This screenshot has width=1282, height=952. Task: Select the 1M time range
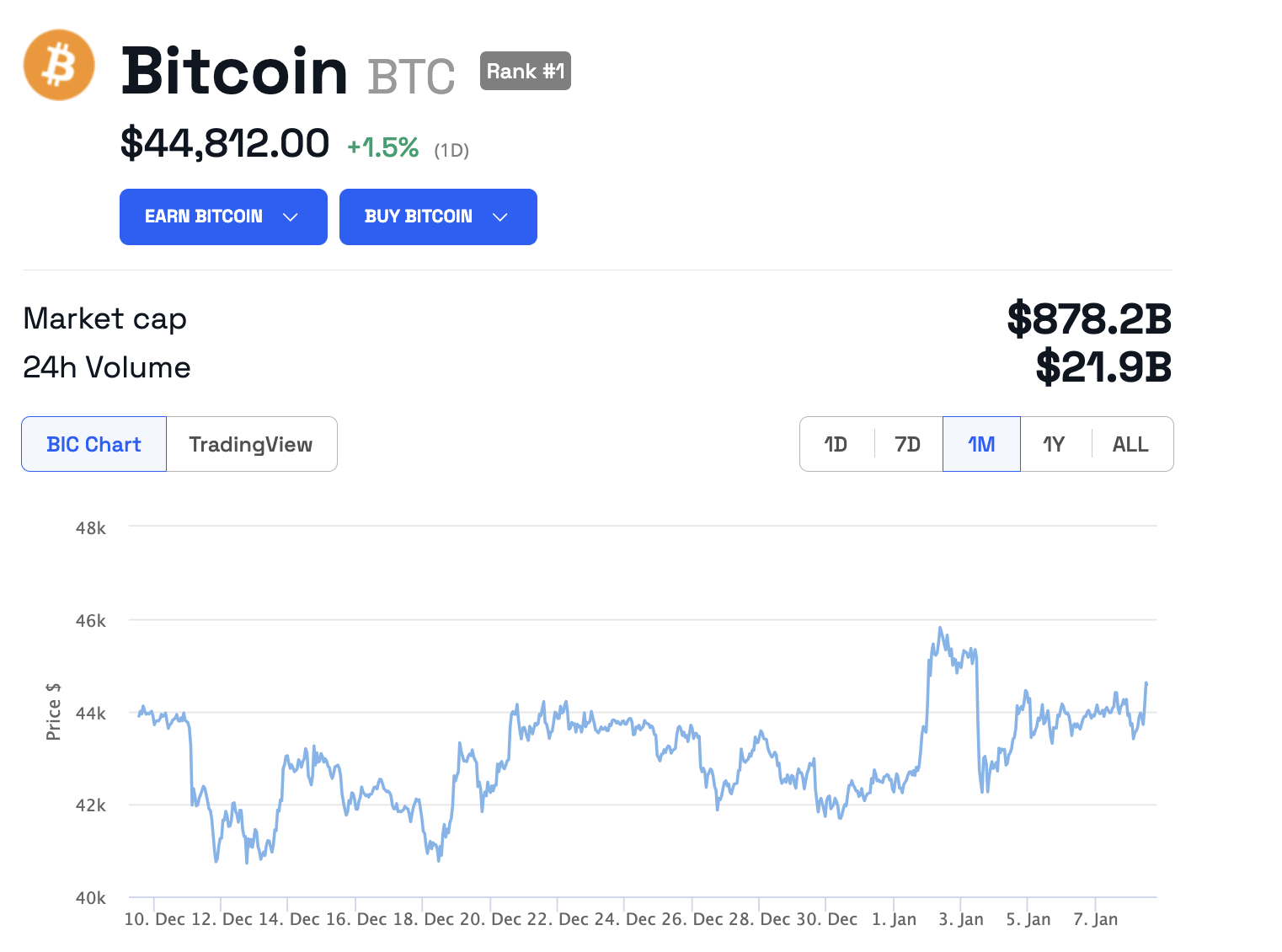tap(981, 444)
